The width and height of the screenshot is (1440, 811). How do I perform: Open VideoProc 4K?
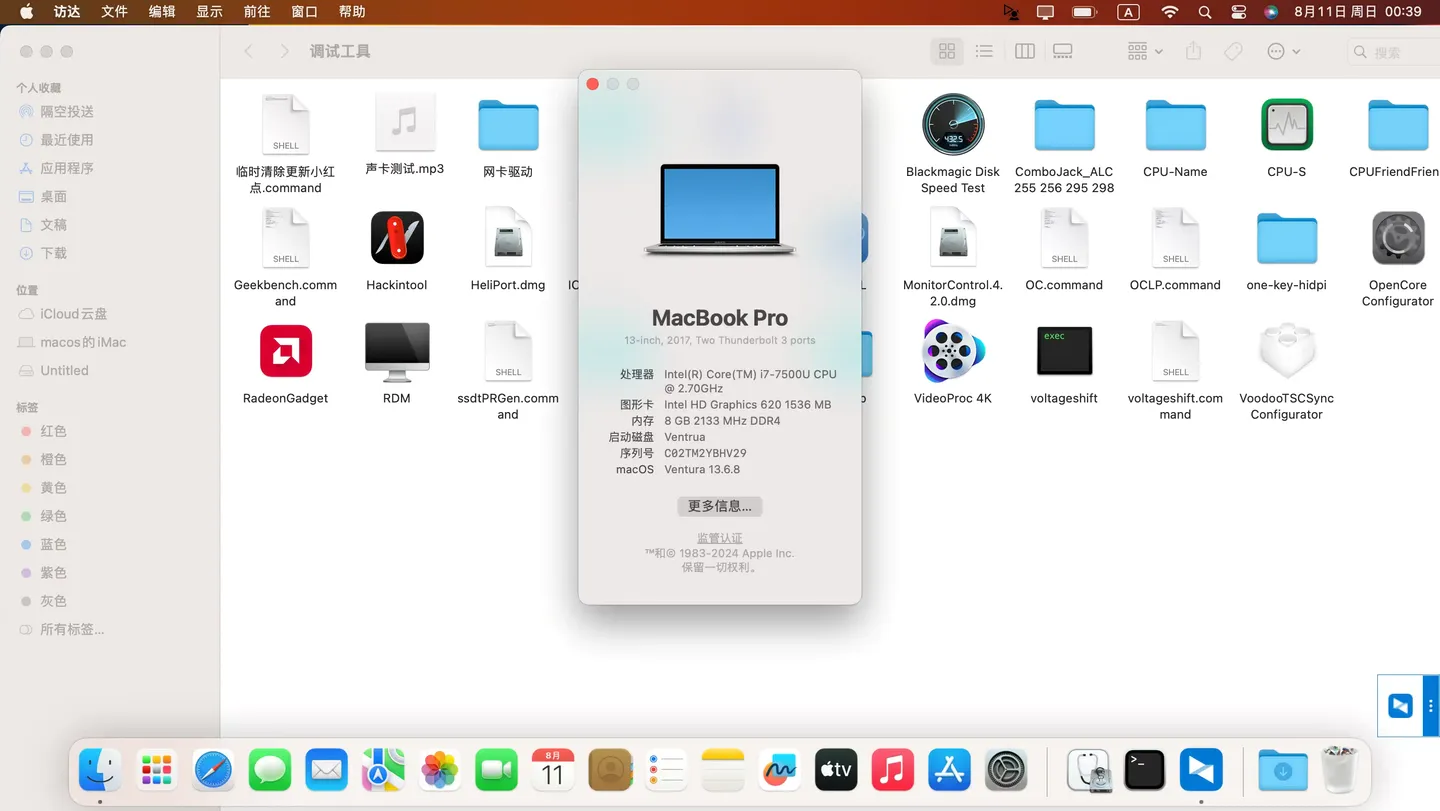[x=952, y=351]
